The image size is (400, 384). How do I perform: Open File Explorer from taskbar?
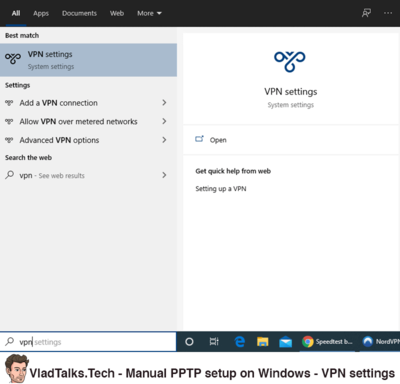(263, 342)
